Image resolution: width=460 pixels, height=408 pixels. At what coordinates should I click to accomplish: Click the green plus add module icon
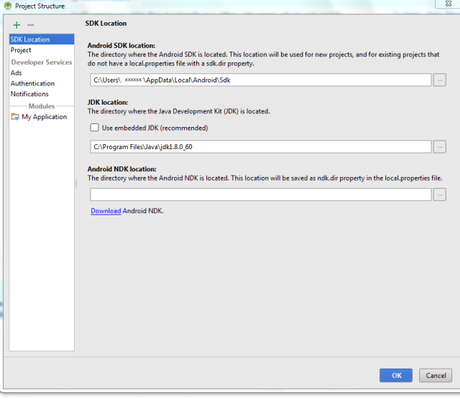(17, 25)
